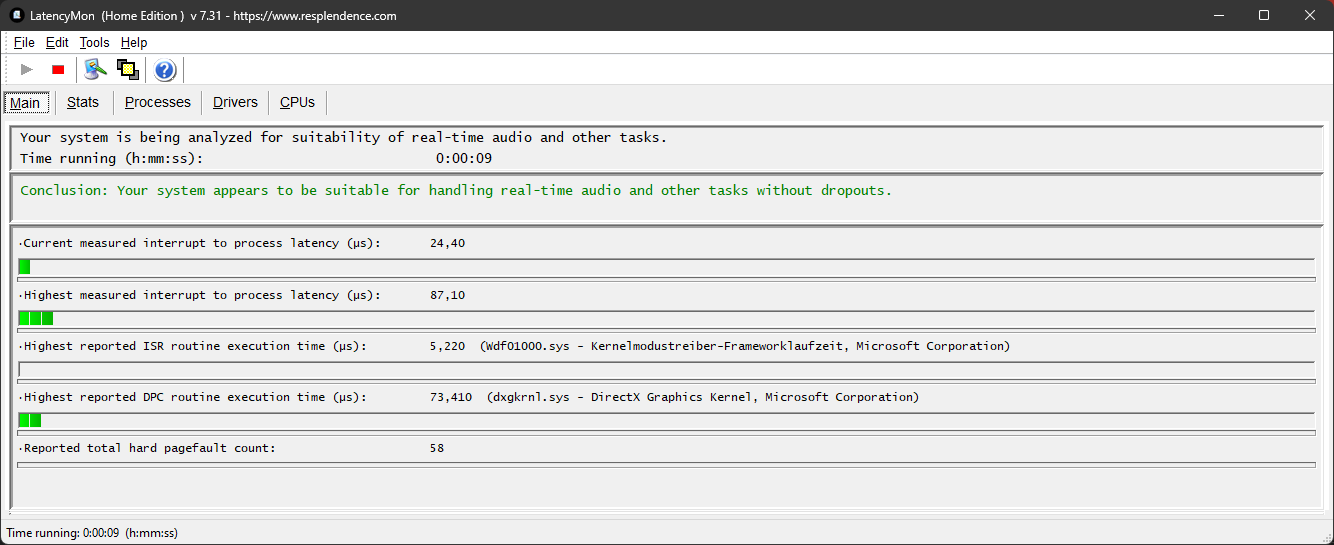Click the green Conclusion text line
The image size is (1334, 545).
455,190
